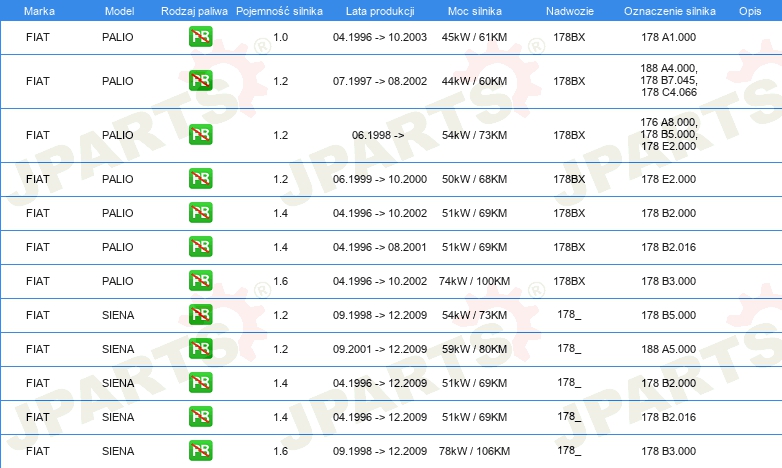This screenshot has width=782, height=468.
Task: Select the power cell 78kW / 106KM
Action: click(474, 451)
